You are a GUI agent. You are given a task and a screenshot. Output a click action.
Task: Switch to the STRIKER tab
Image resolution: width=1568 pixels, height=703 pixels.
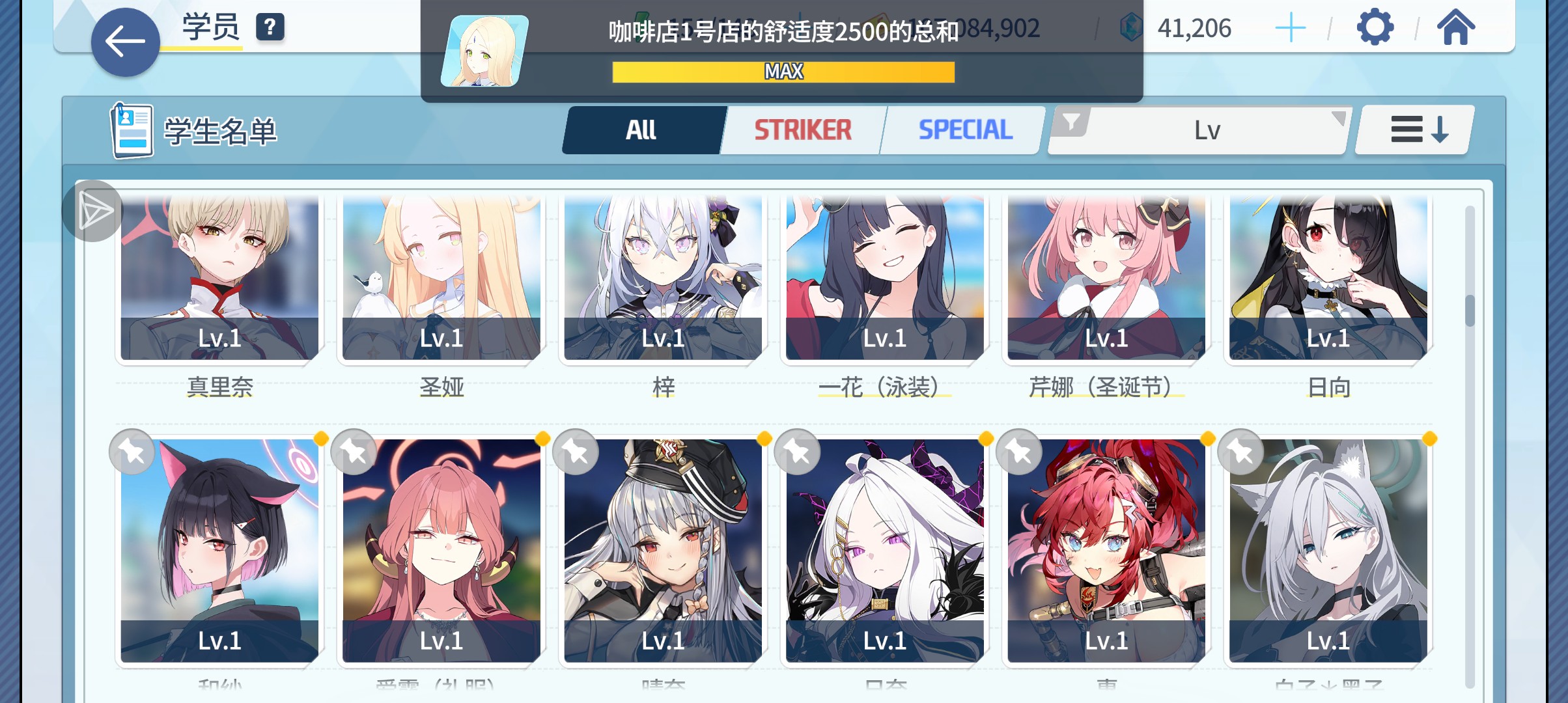click(x=802, y=130)
